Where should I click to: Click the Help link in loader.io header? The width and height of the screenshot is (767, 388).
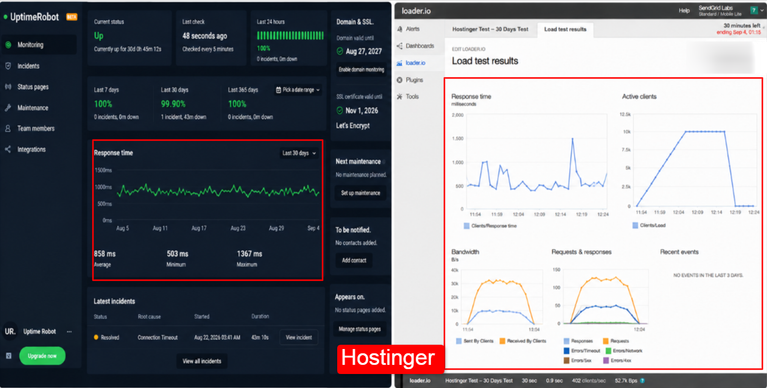pos(684,10)
